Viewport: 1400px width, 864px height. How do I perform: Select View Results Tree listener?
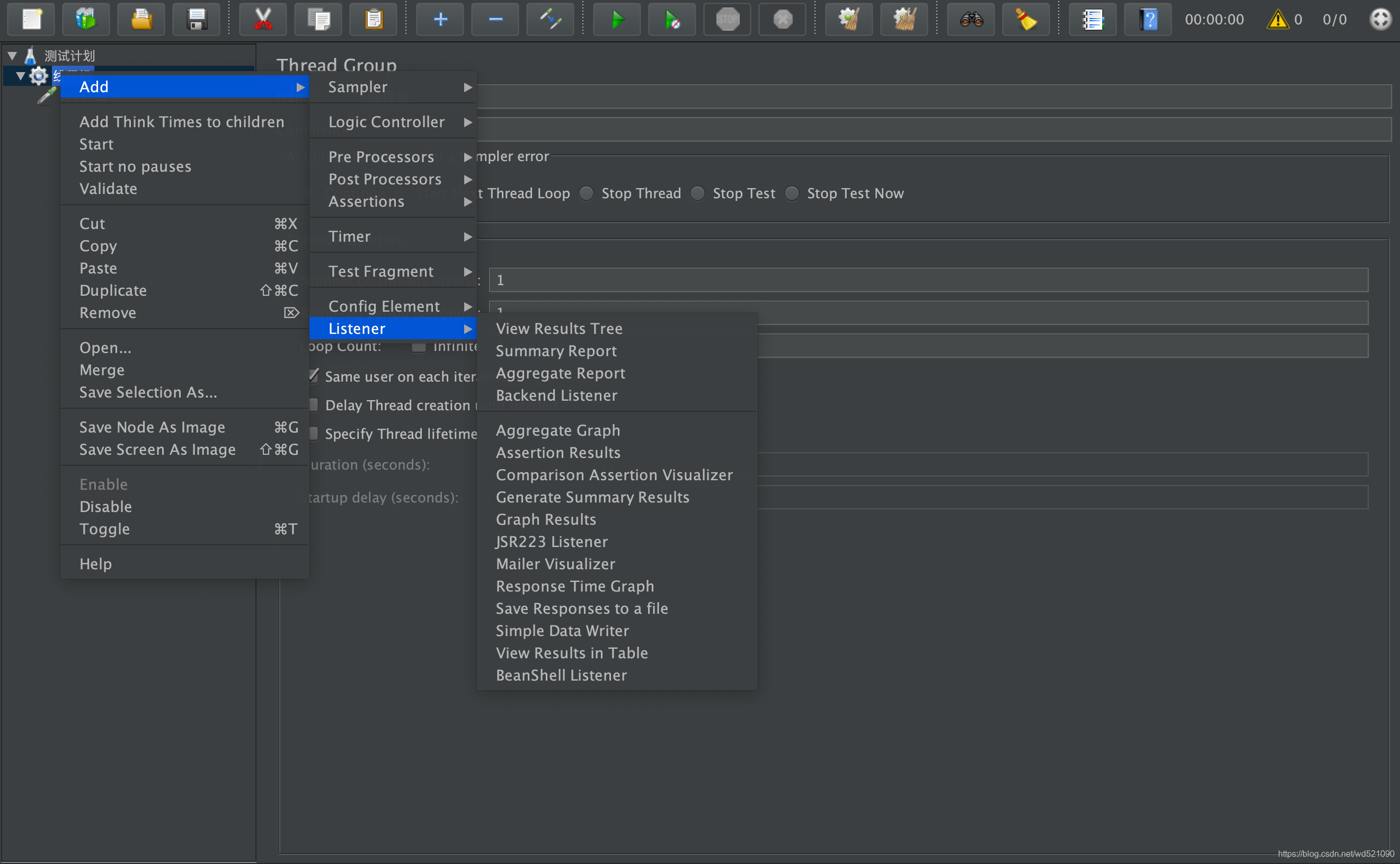click(559, 328)
